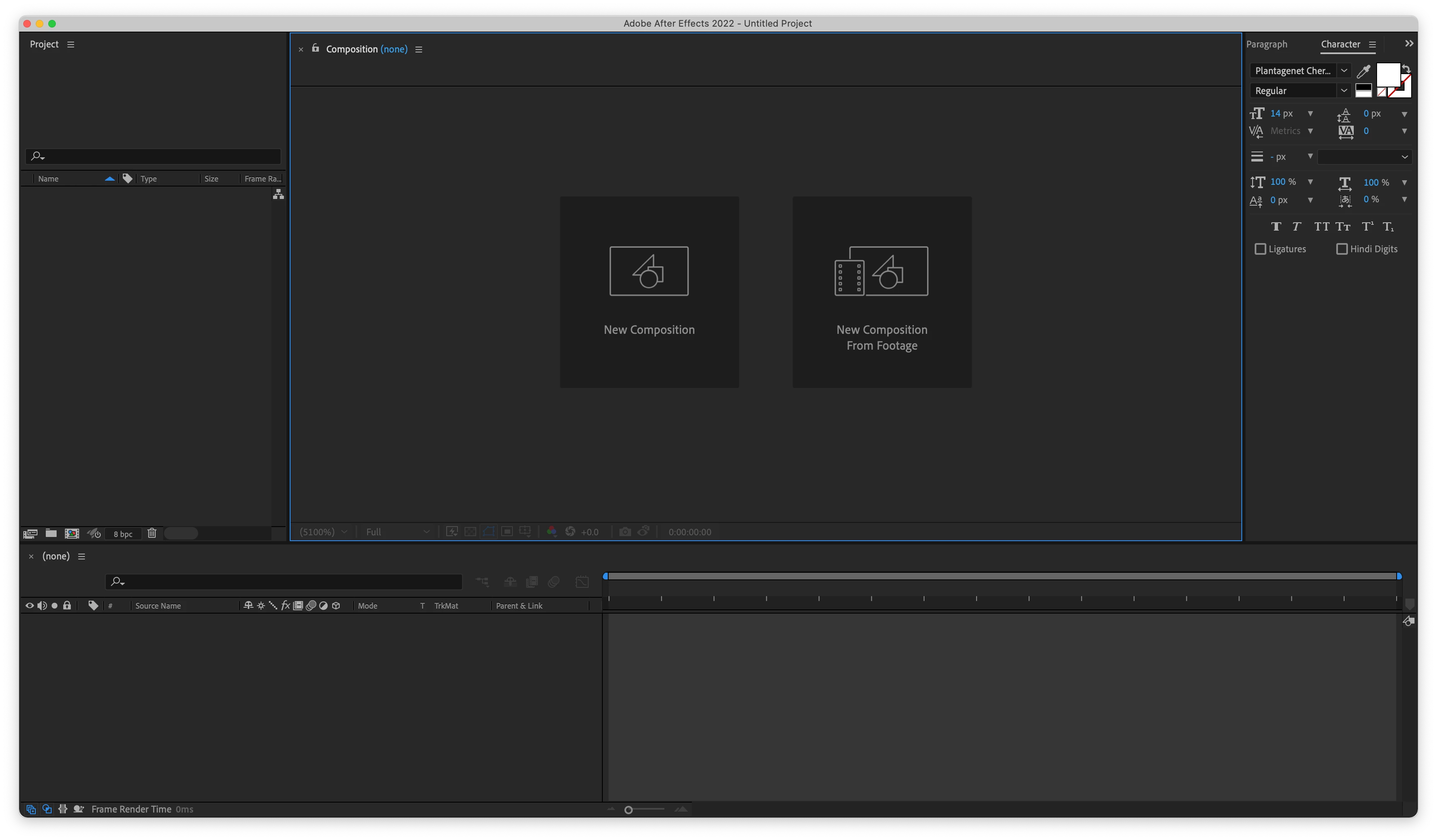Click the Faux Italic button
Screen dimensions: 1437x840
[x=1296, y=227]
